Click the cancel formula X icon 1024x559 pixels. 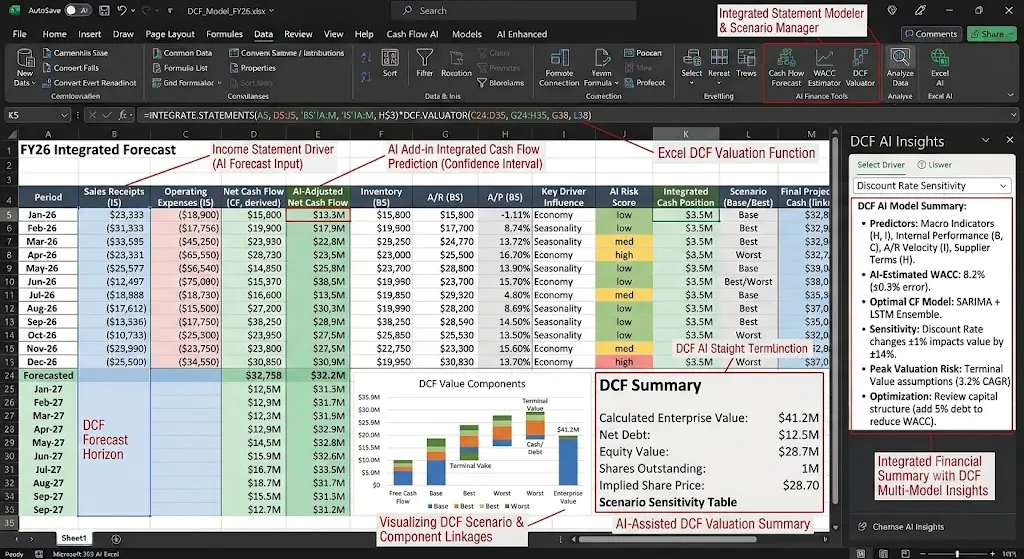pos(92,116)
